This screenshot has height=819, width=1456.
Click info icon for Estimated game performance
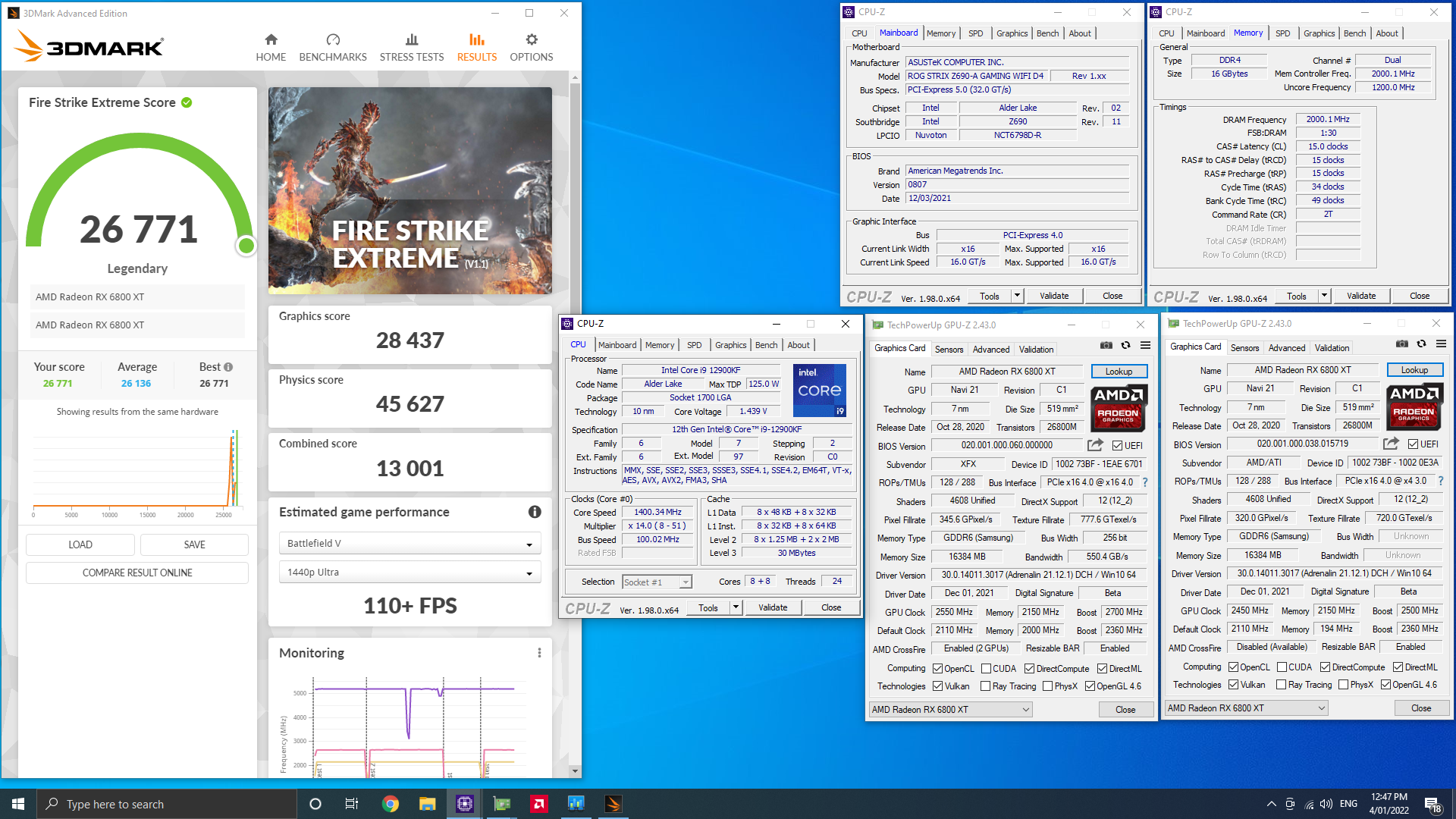pos(535,512)
